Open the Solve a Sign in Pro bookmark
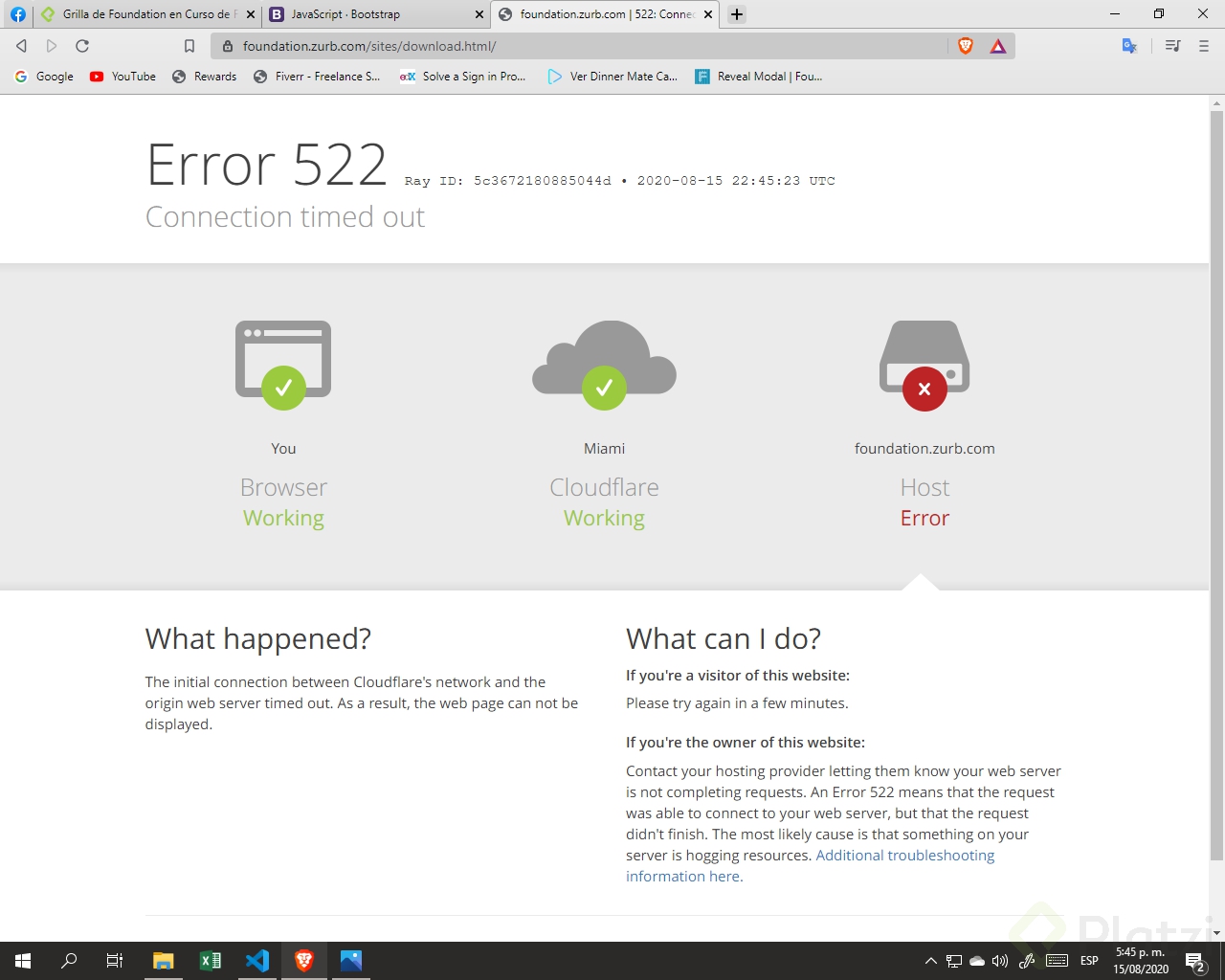This screenshot has height=980, width=1225. [463, 77]
